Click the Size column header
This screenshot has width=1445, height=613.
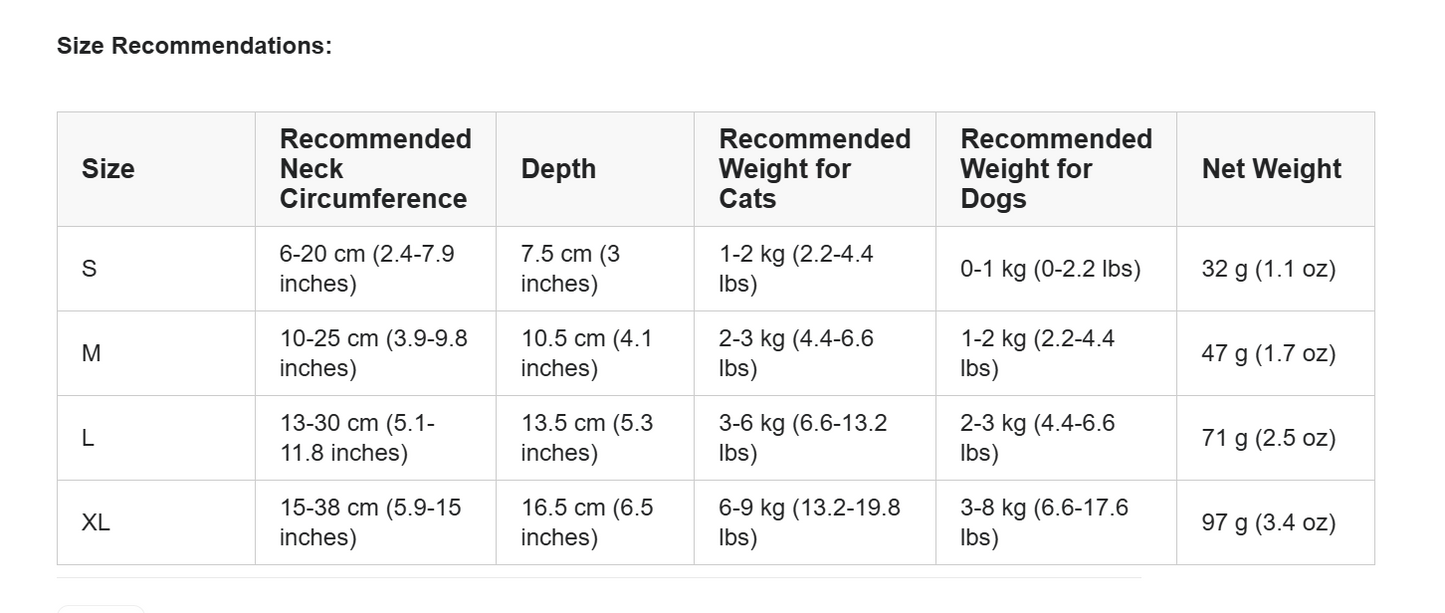pyautogui.click(x=108, y=169)
